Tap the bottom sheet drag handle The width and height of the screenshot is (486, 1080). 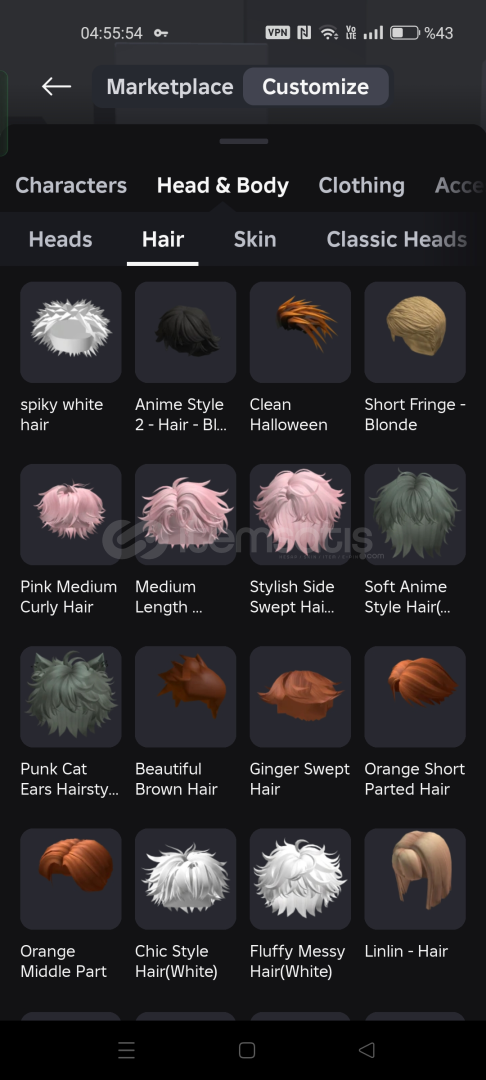pos(244,141)
